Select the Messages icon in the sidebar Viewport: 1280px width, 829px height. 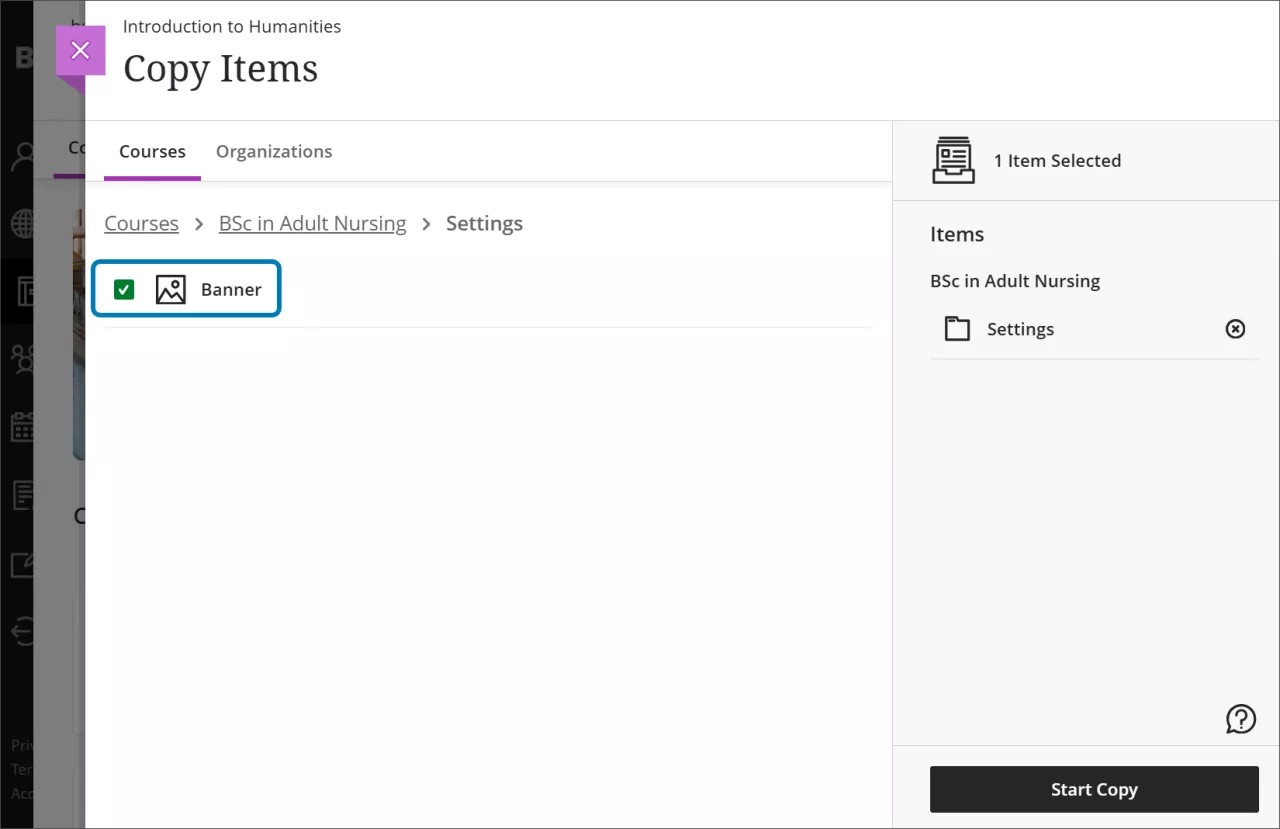tap(22, 495)
